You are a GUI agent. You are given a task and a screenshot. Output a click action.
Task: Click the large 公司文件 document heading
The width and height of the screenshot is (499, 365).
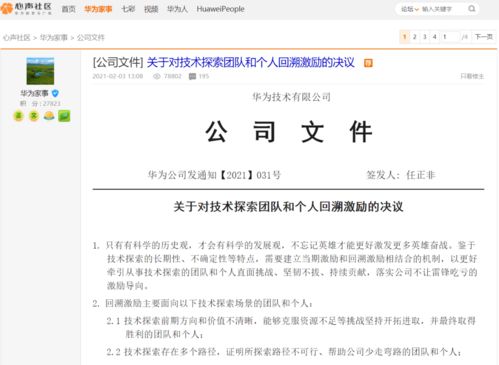pyautogui.click(x=289, y=132)
